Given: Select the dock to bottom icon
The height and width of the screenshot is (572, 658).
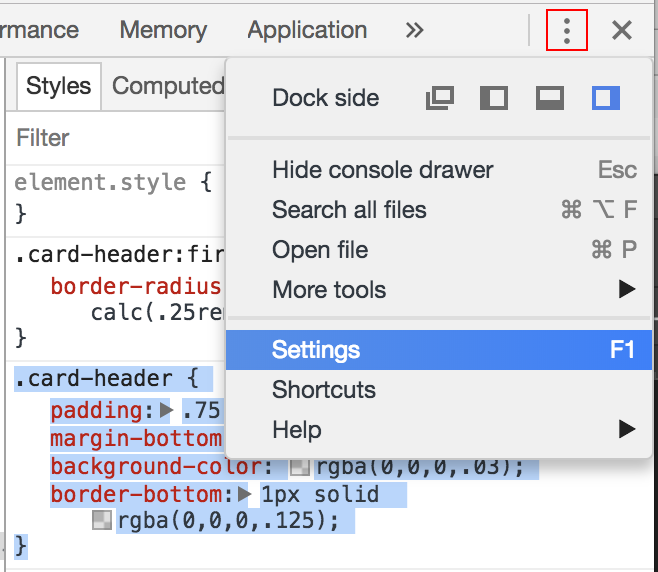Looking at the screenshot, I should (550, 98).
